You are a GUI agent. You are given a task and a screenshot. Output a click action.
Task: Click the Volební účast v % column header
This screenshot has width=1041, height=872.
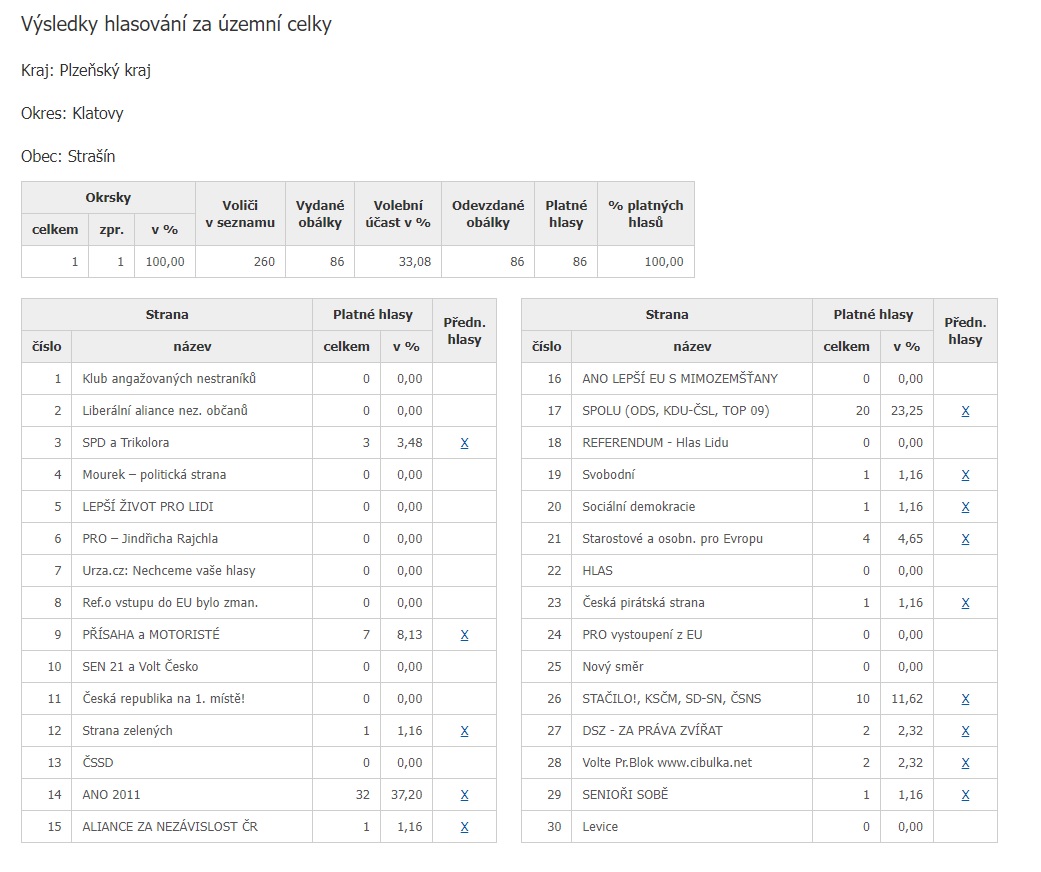pyautogui.click(x=398, y=214)
